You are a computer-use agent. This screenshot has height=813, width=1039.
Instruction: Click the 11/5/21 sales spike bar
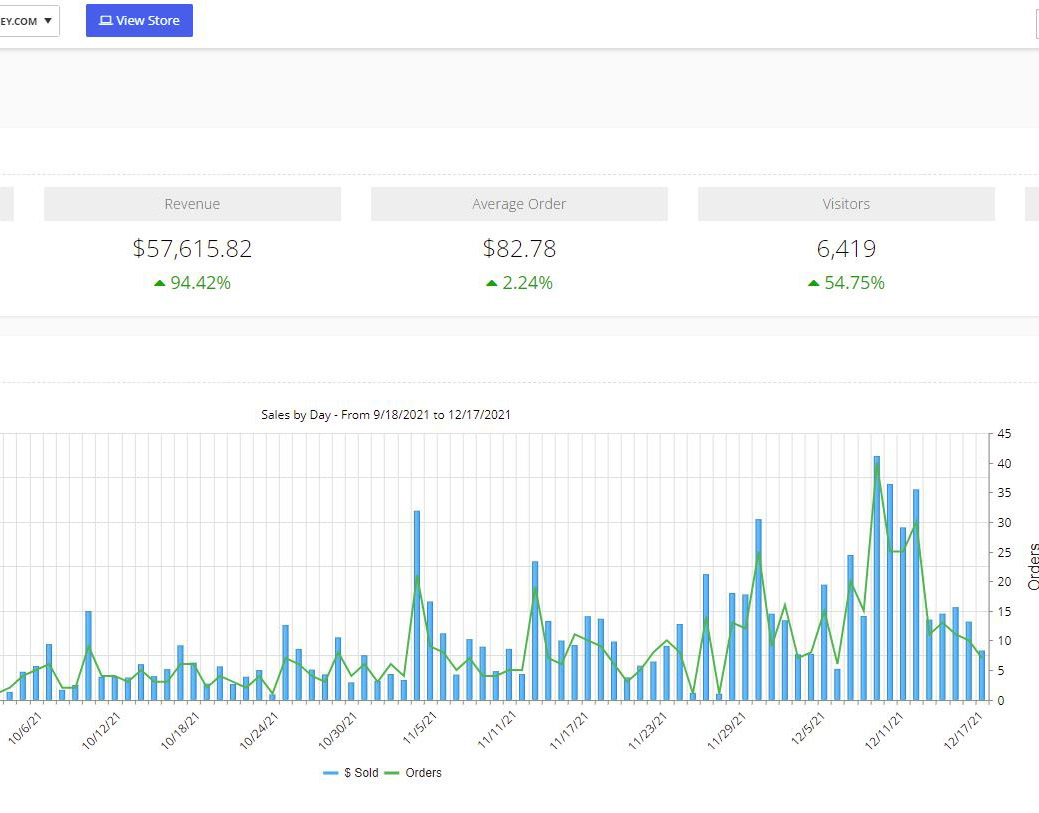click(417, 606)
